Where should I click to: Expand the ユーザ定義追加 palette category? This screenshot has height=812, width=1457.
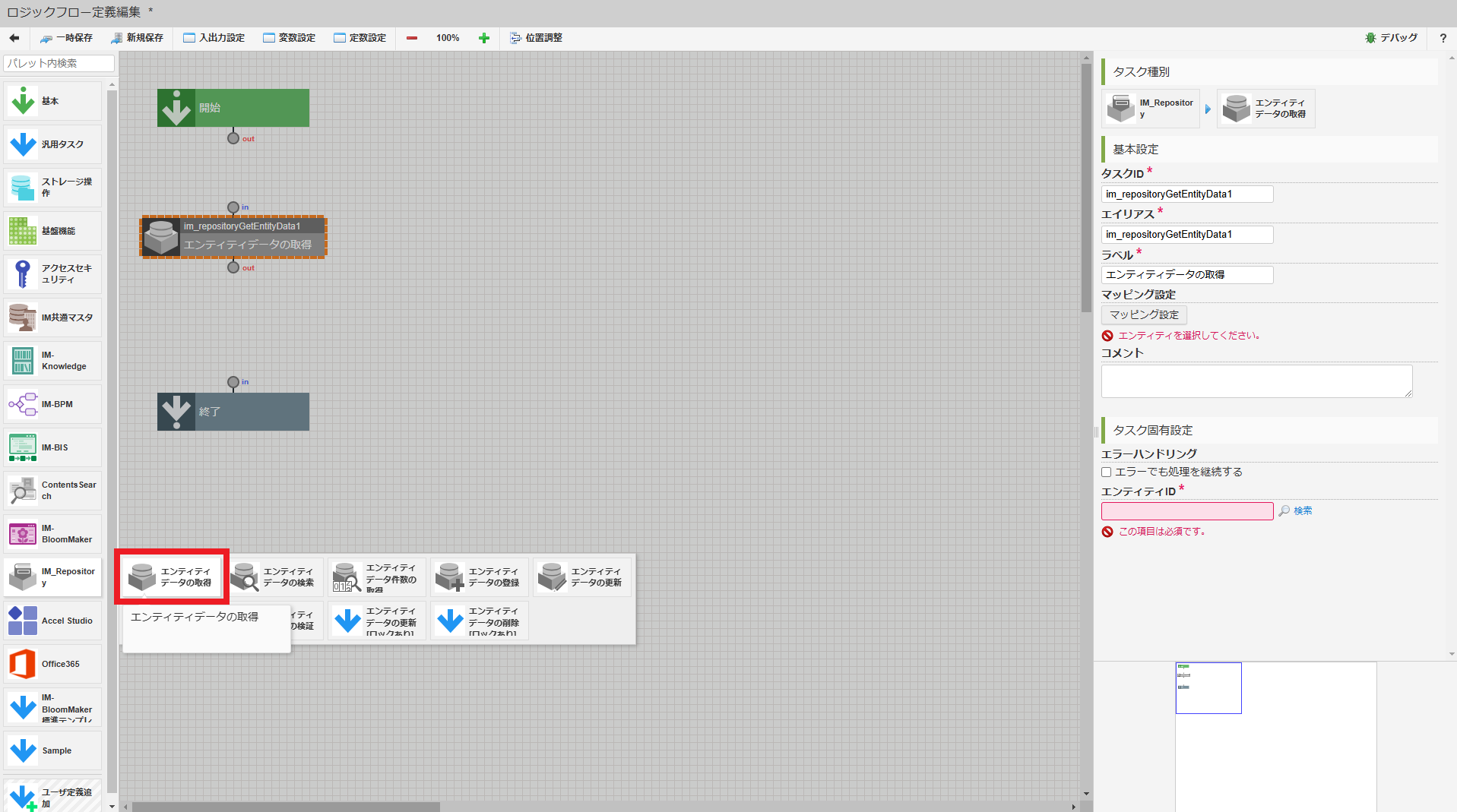(x=51, y=795)
